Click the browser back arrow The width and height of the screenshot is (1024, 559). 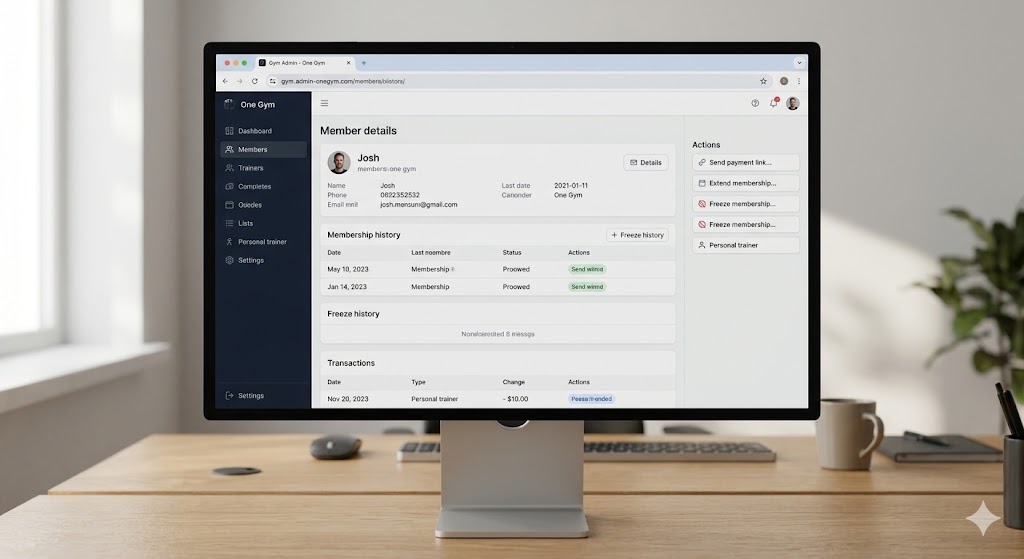coord(225,81)
